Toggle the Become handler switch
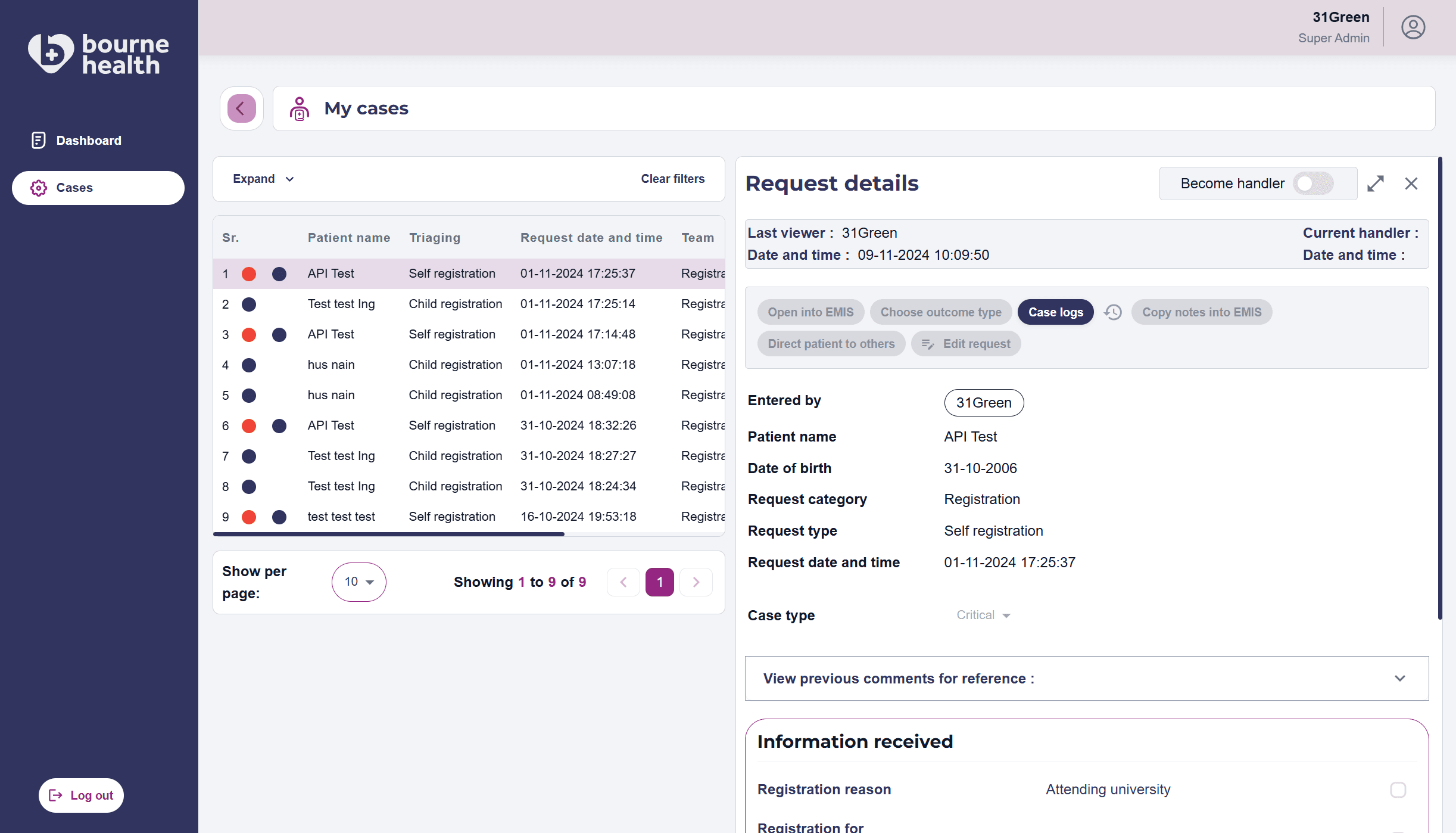The image size is (1456, 833). 1313,184
